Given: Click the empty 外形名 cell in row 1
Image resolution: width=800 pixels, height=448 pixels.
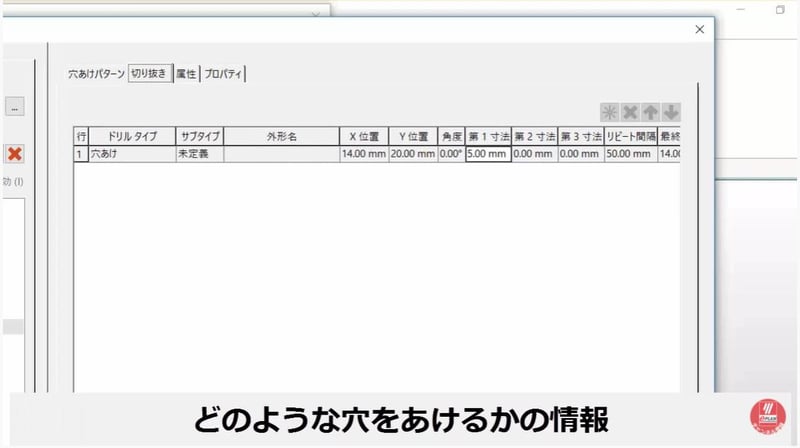Looking at the screenshot, I should point(282,154).
